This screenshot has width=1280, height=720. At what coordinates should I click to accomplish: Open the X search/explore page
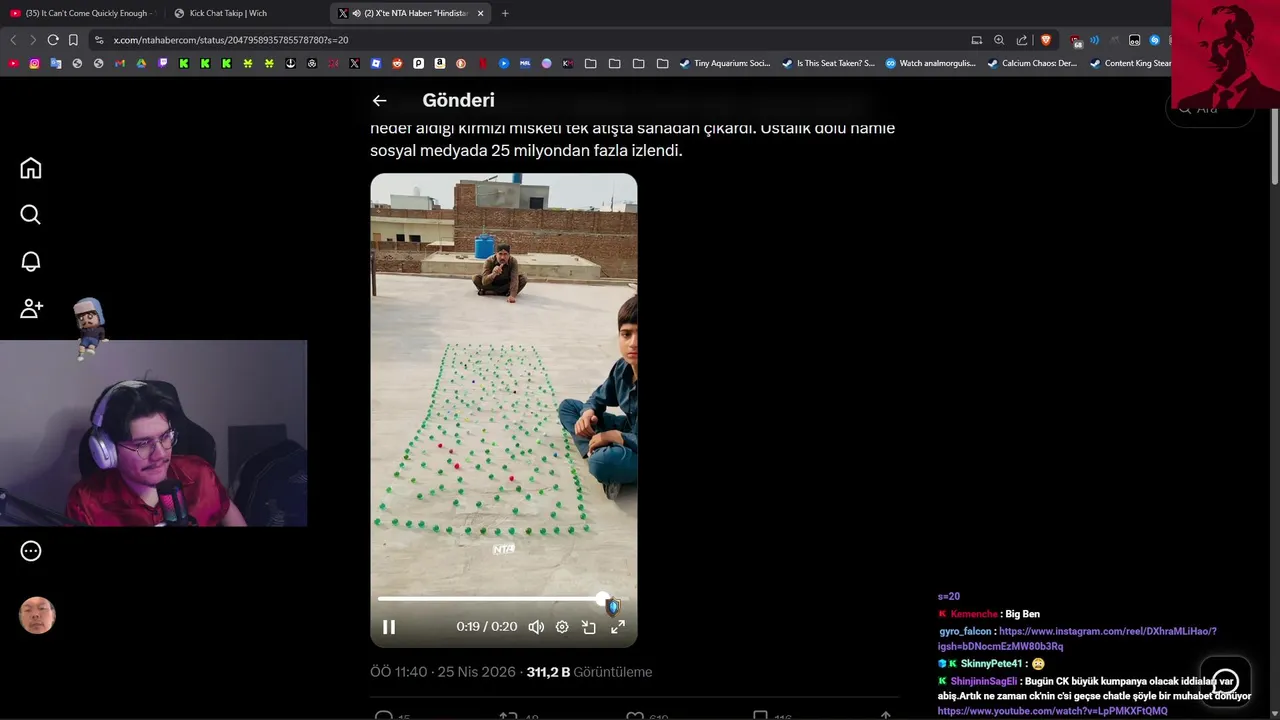point(31,215)
